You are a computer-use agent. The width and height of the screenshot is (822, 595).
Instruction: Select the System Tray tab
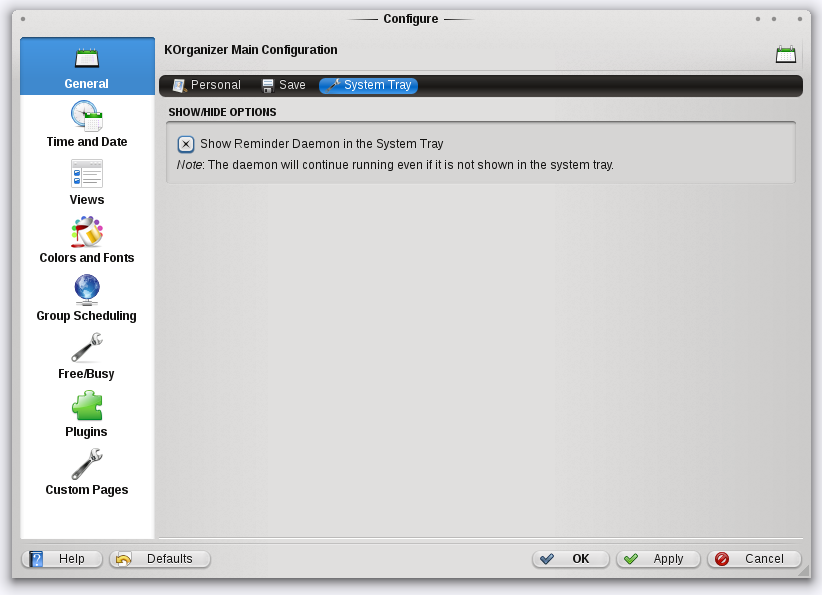coord(369,85)
